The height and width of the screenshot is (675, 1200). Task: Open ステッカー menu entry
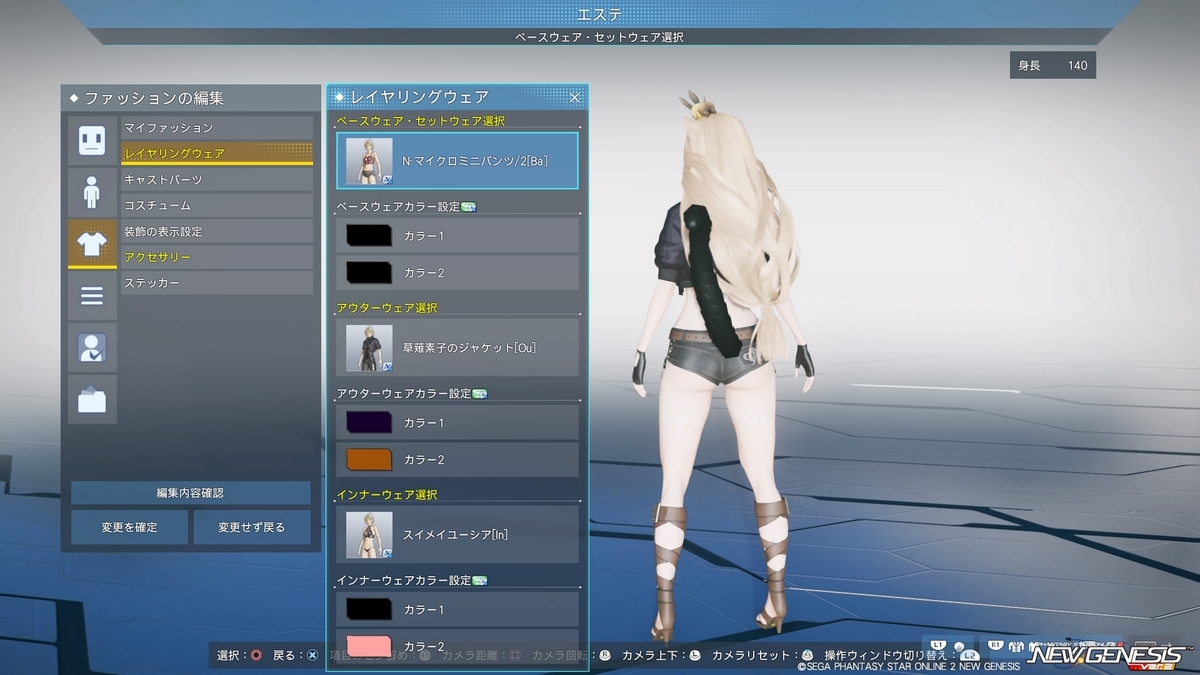217,284
